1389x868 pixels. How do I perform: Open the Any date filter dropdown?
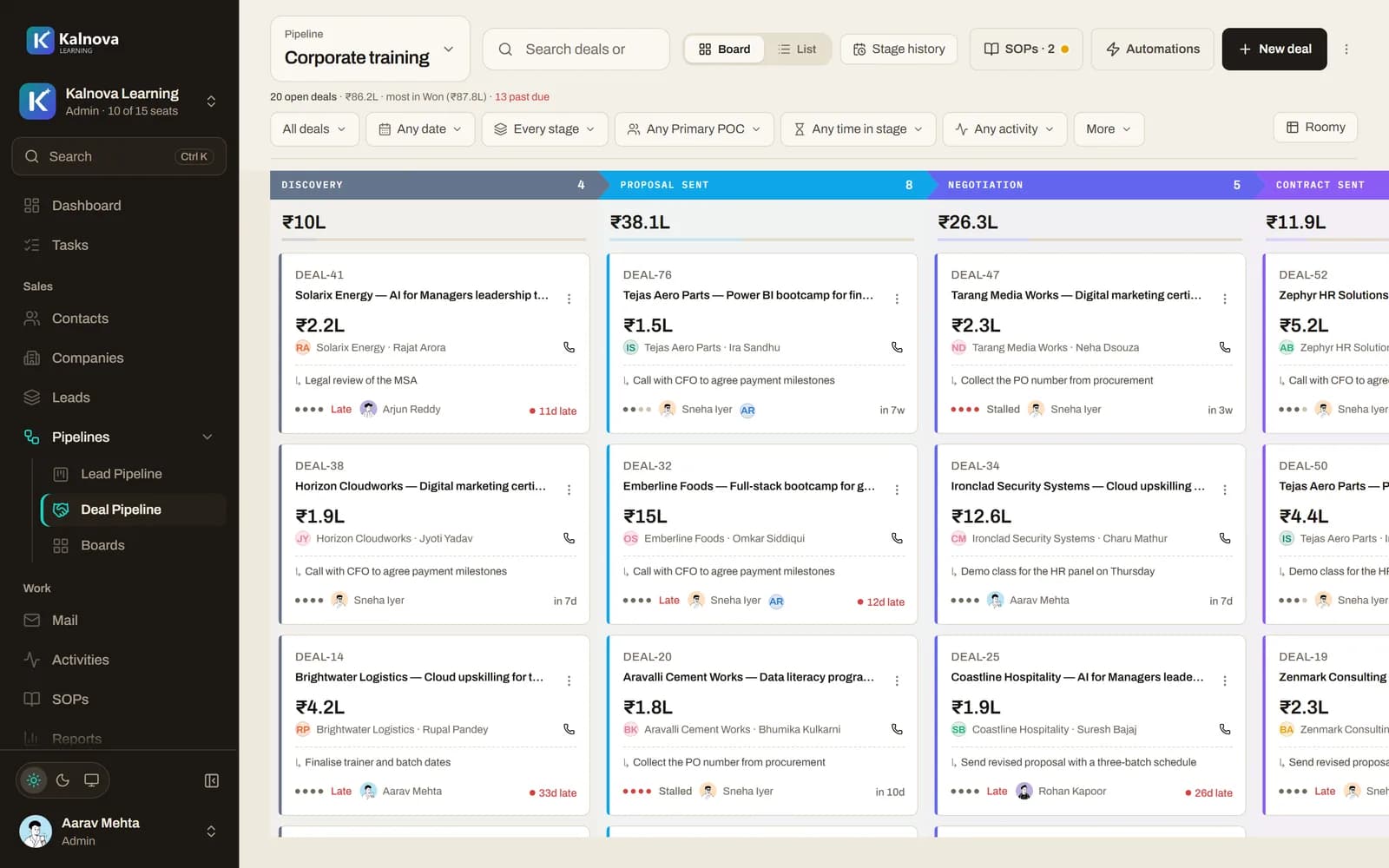pyautogui.click(x=420, y=129)
